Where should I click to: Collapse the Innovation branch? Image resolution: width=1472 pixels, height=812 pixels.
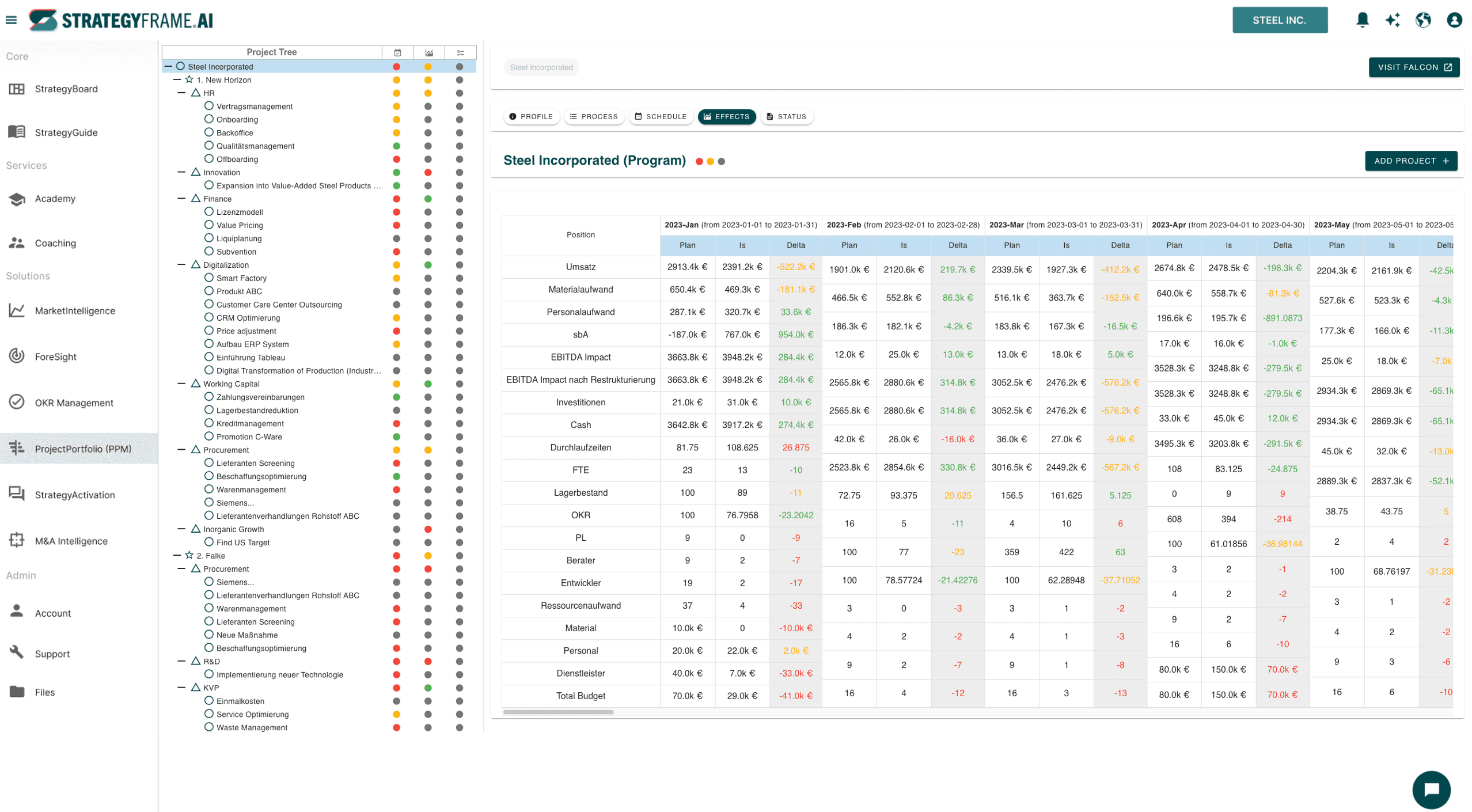[181, 172]
